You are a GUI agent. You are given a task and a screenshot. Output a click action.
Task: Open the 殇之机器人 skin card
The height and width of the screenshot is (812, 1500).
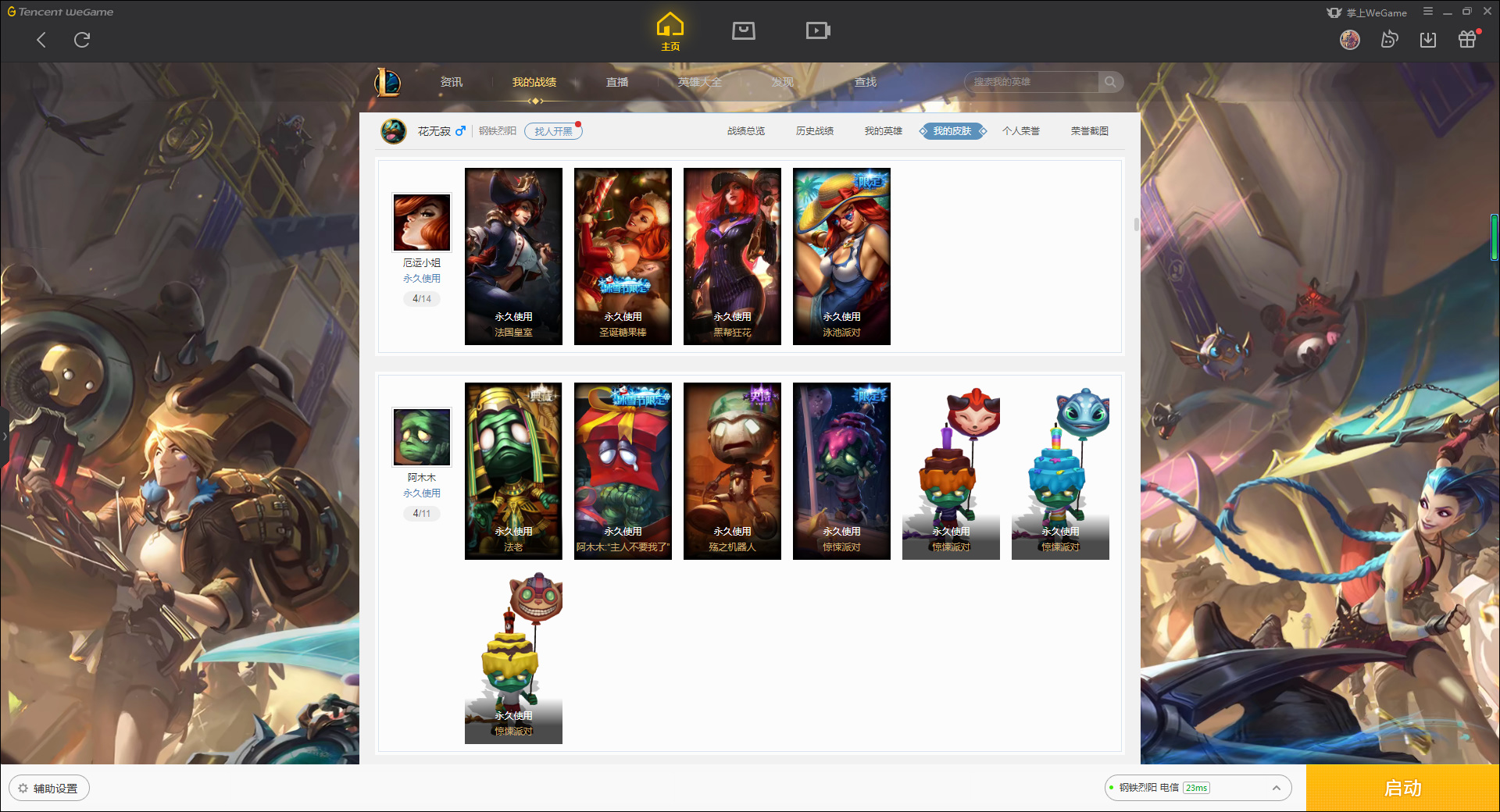pyautogui.click(x=732, y=471)
